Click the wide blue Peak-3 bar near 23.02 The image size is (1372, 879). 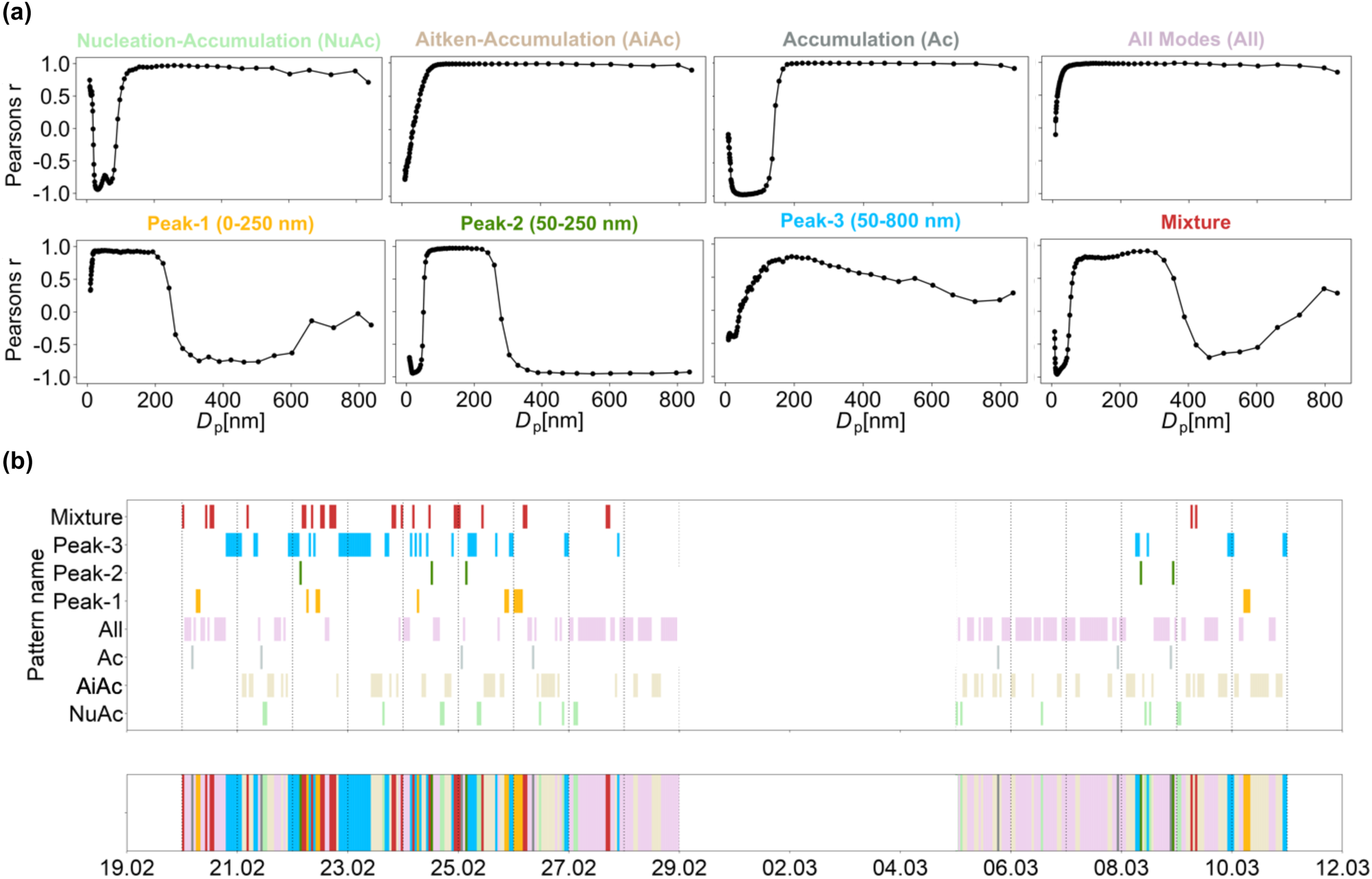point(355,544)
